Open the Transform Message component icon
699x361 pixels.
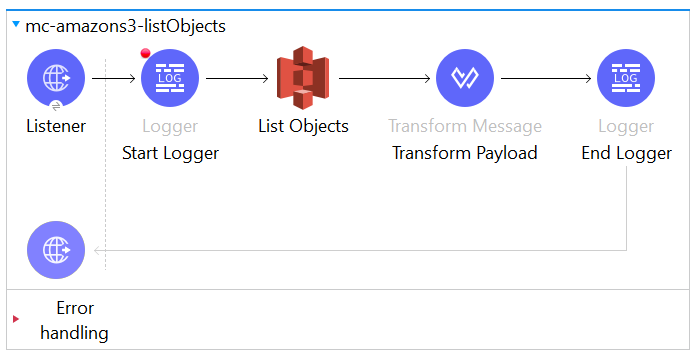click(465, 78)
